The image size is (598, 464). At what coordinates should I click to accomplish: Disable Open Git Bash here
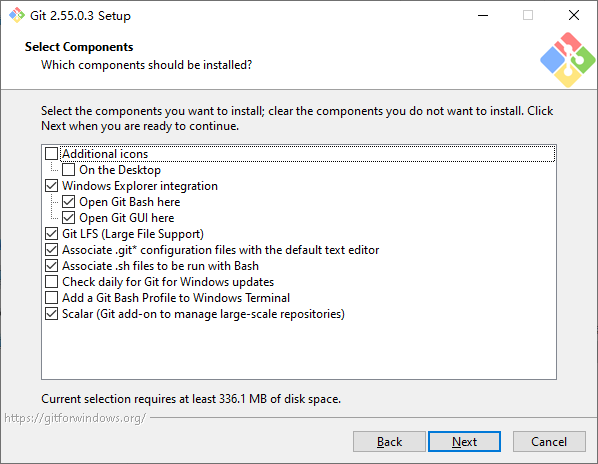[x=68, y=202]
